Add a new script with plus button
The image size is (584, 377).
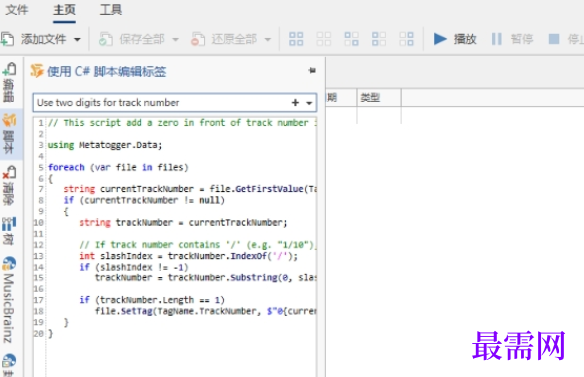pos(295,102)
